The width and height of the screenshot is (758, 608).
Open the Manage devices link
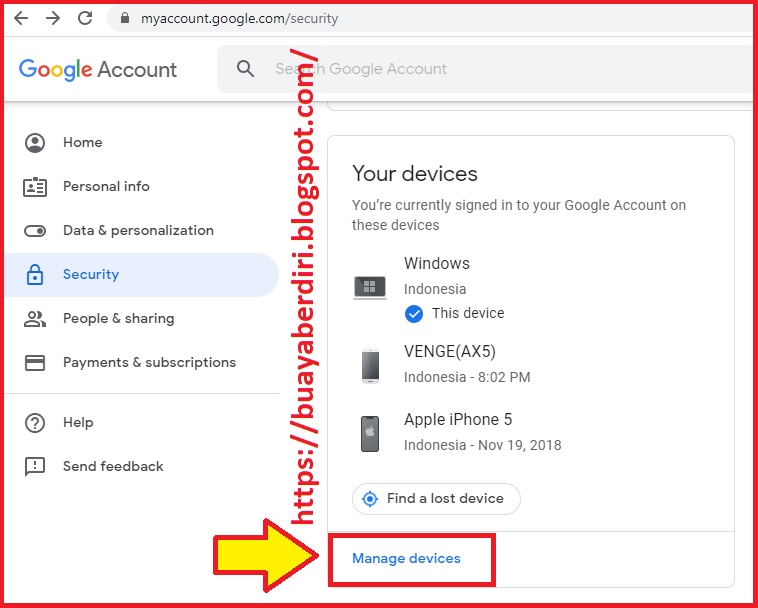[x=406, y=559]
